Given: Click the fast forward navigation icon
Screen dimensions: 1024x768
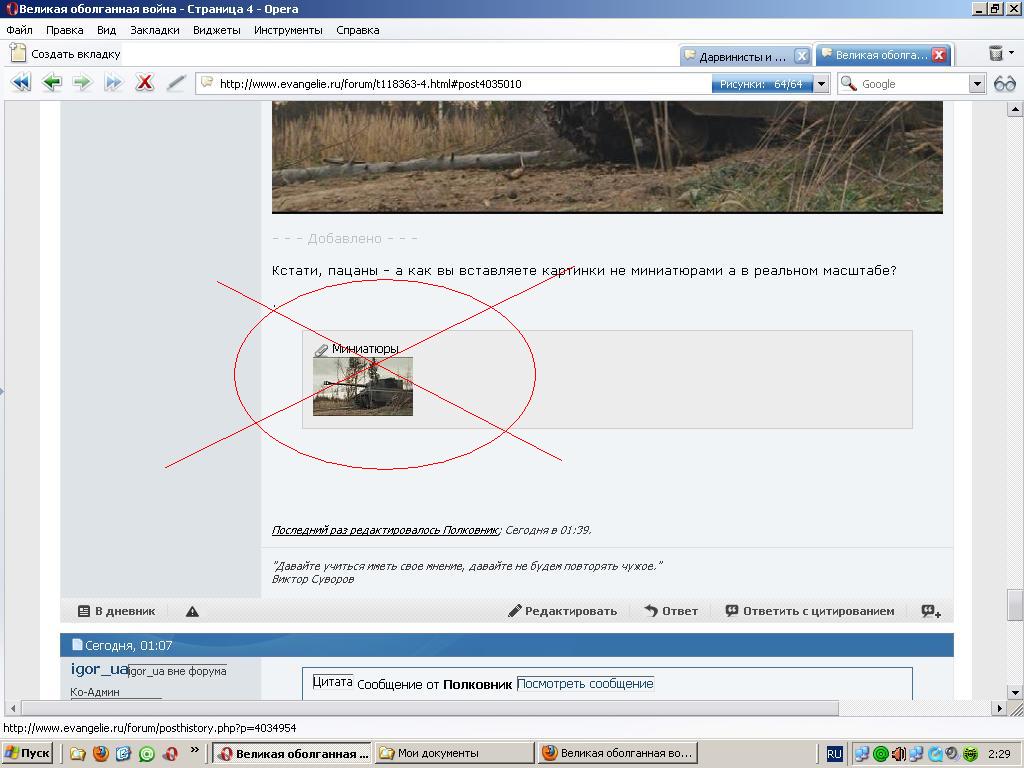Looking at the screenshot, I should click(113, 84).
